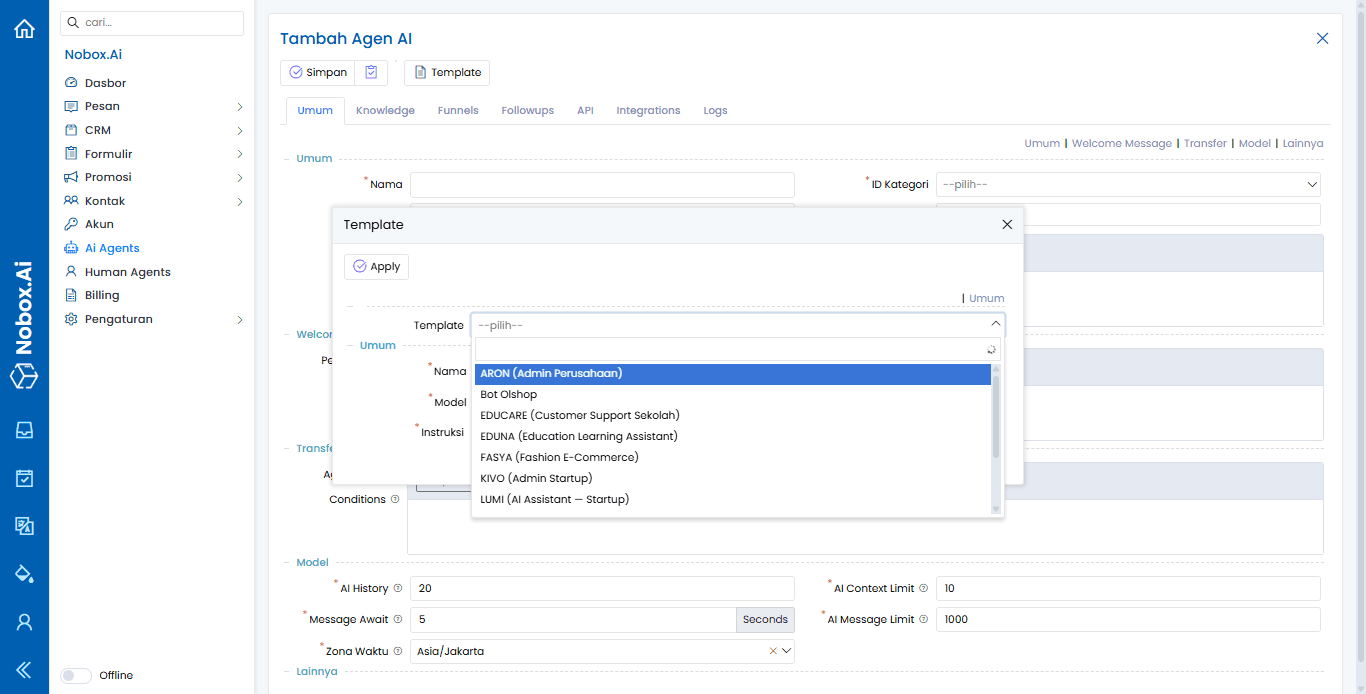Open the Integrations tab
1366x694 pixels.
(648, 110)
